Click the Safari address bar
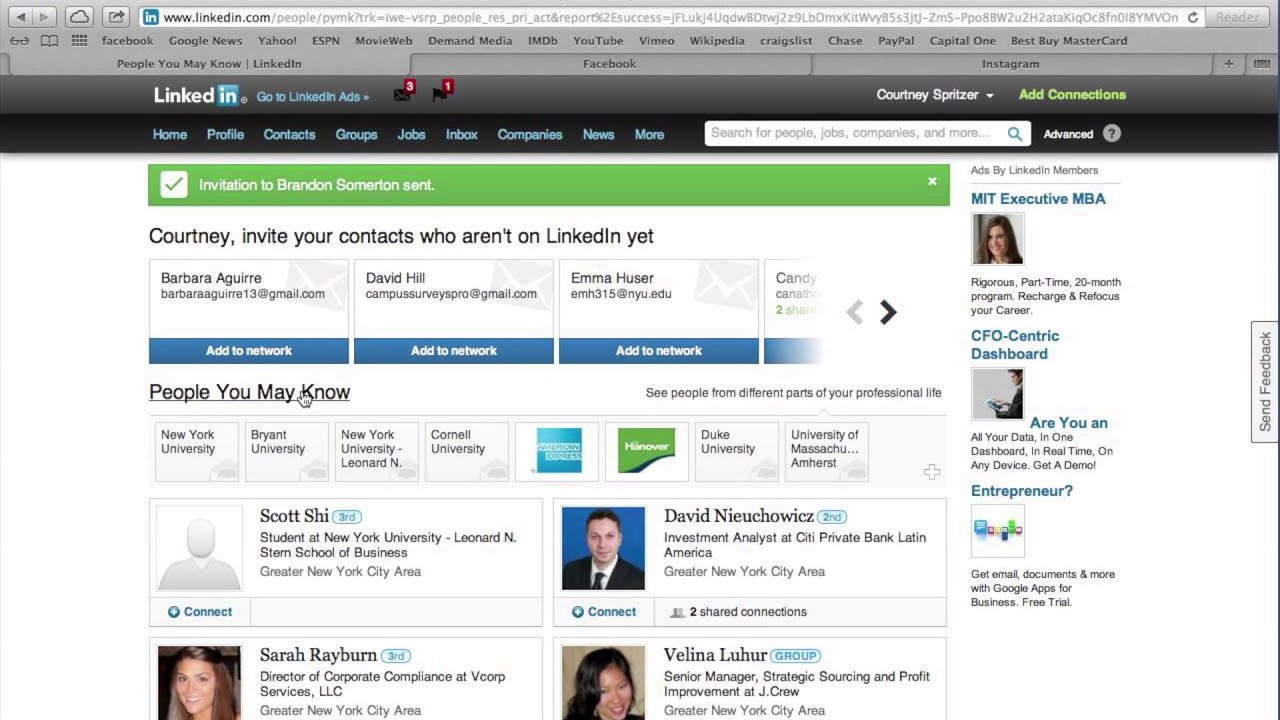 click(x=660, y=17)
